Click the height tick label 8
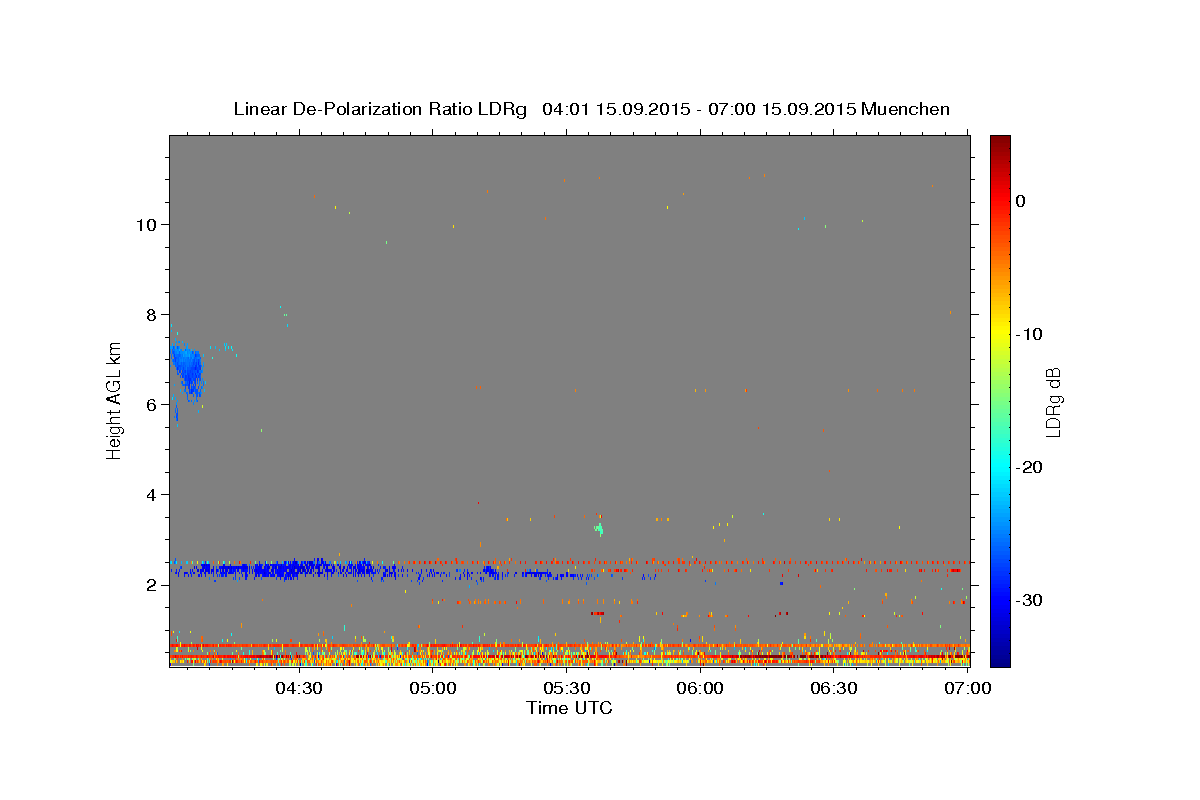The width and height of the screenshot is (1200, 800). [x=150, y=314]
